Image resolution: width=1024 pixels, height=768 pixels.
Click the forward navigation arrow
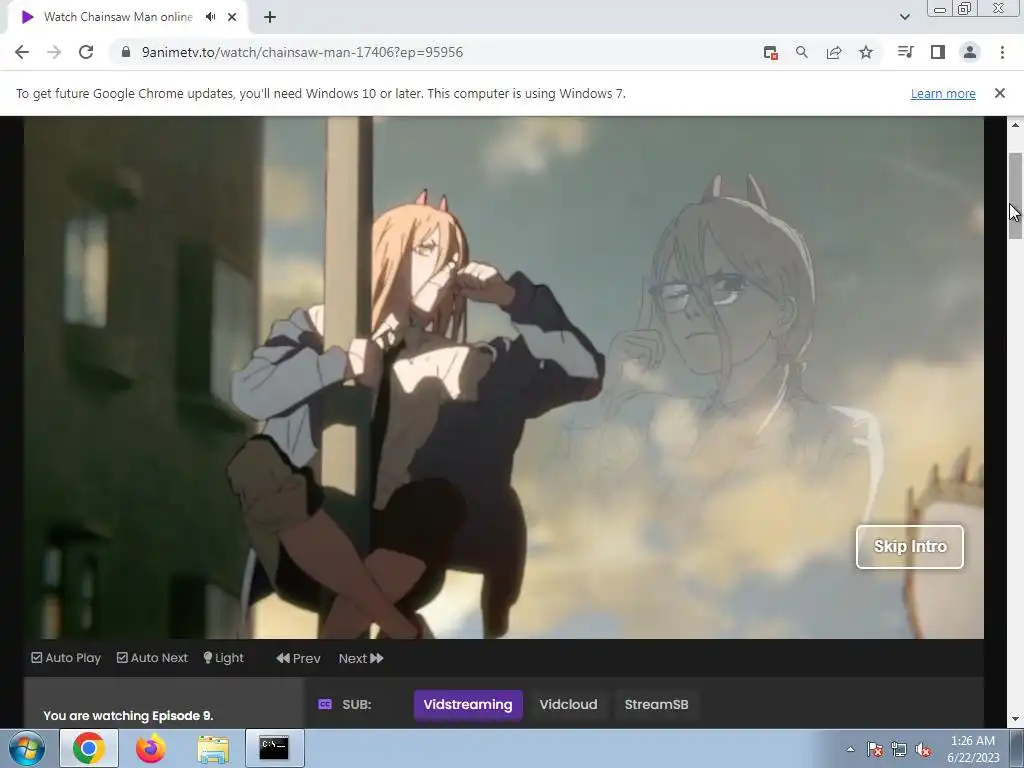coord(54,52)
